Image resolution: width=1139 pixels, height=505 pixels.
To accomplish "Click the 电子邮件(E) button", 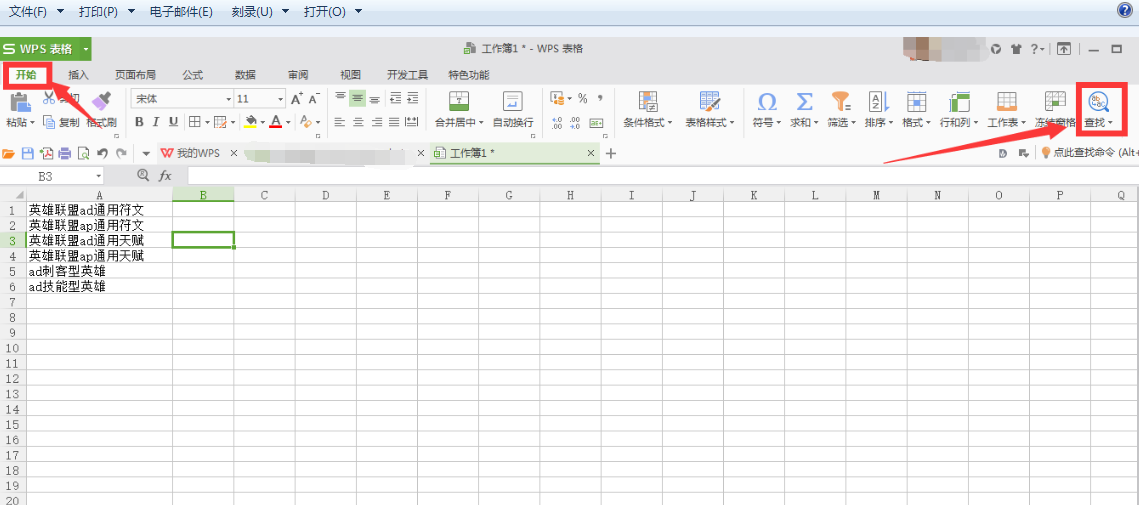I will click(182, 12).
